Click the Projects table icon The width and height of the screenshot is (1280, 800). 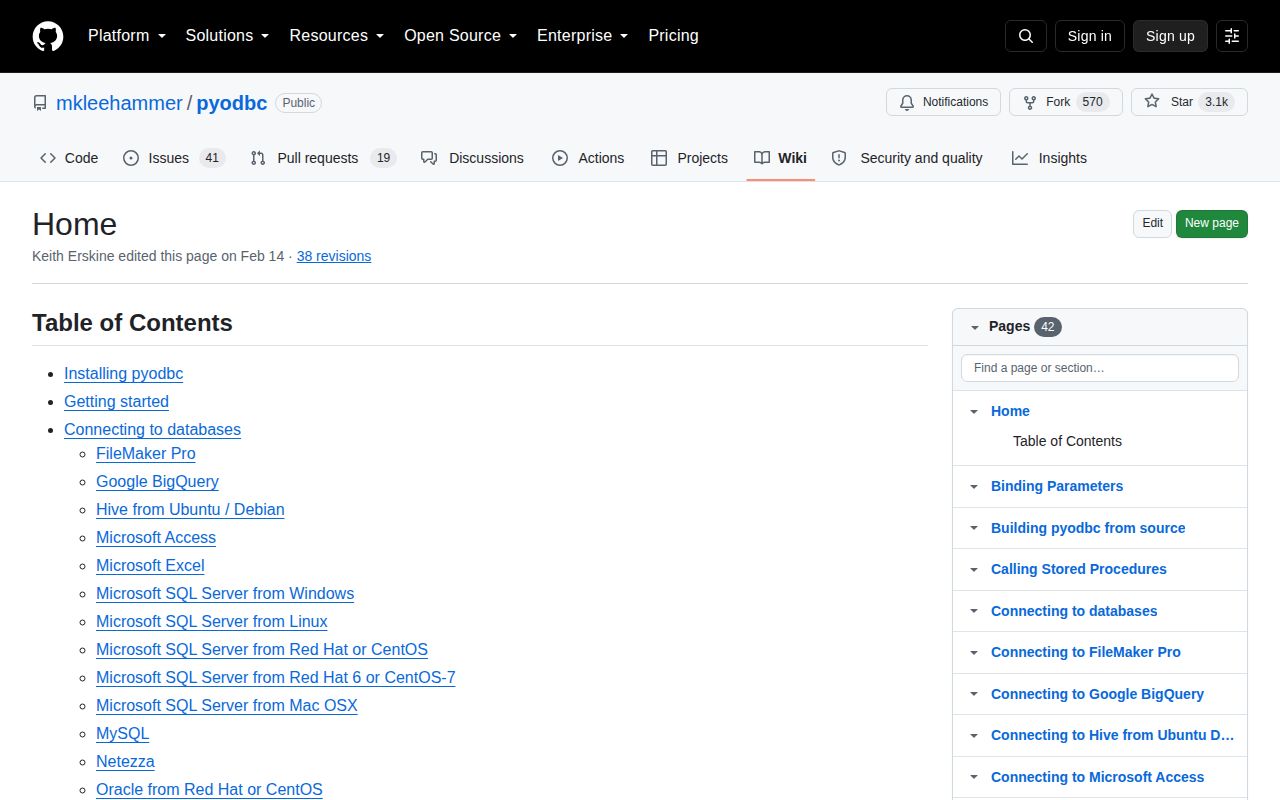click(x=659, y=158)
